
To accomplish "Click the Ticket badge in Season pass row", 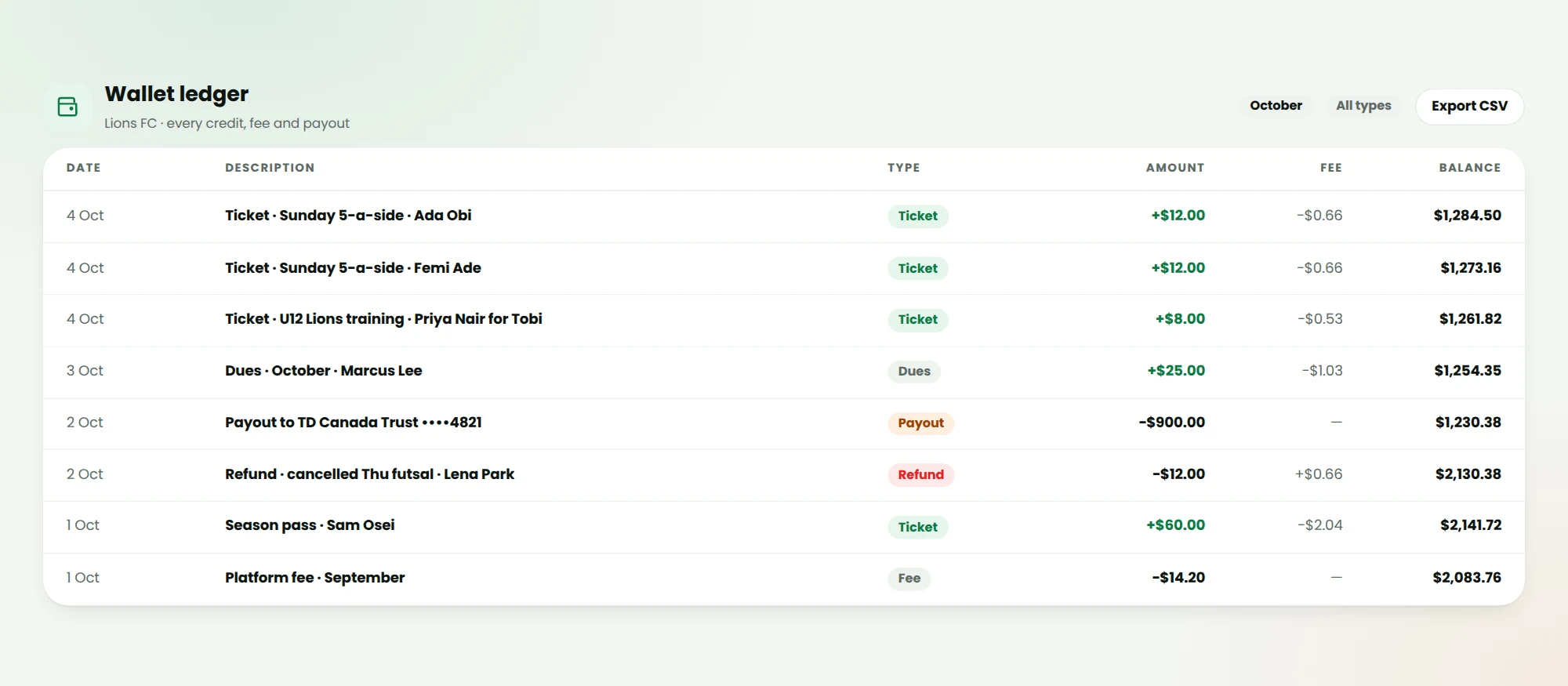I will point(917,527).
